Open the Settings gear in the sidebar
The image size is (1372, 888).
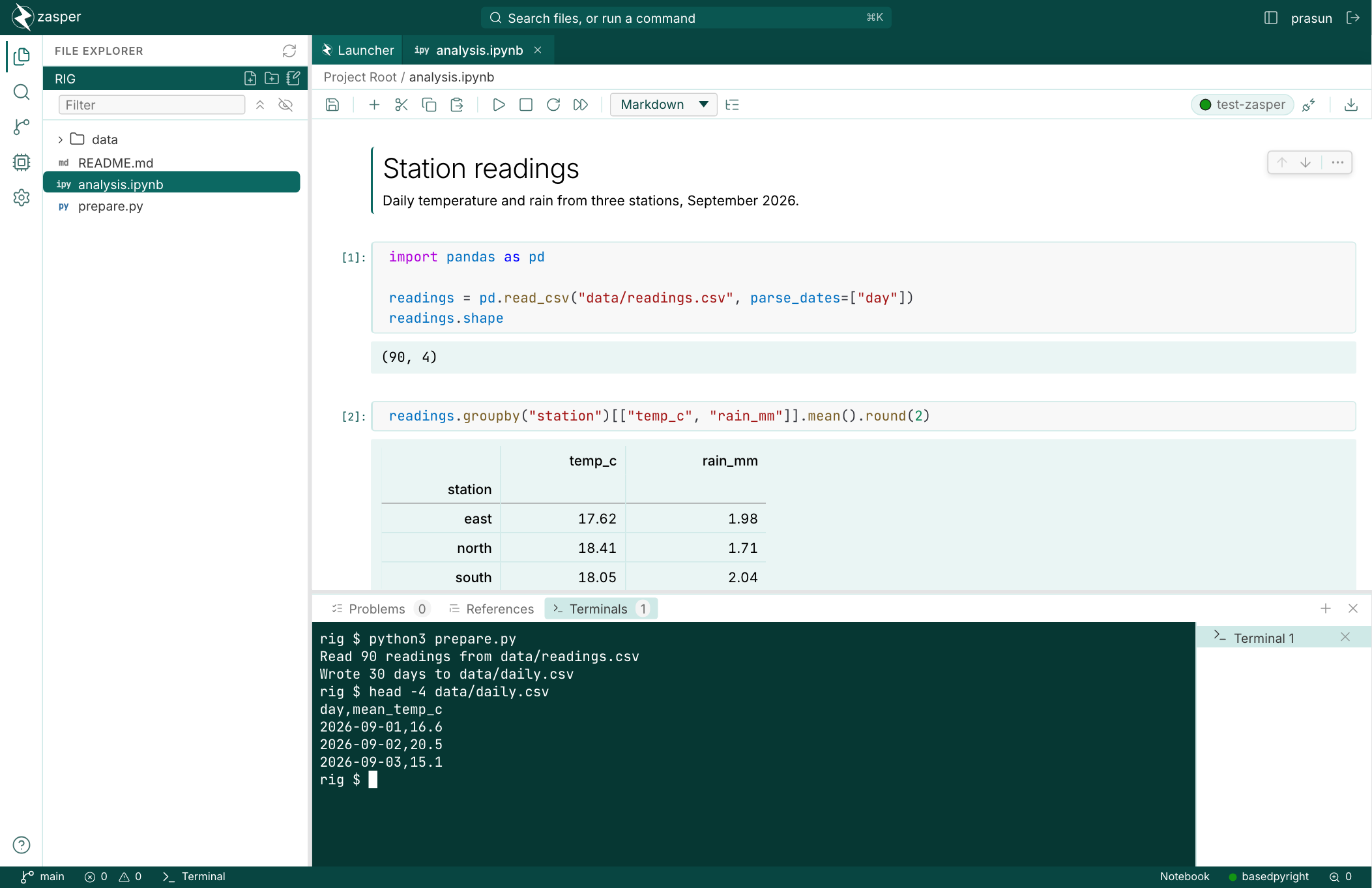22,198
